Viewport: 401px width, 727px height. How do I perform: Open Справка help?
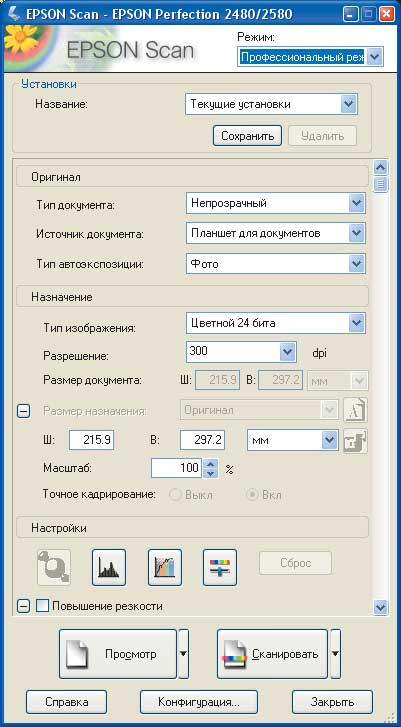[x=66, y=701]
